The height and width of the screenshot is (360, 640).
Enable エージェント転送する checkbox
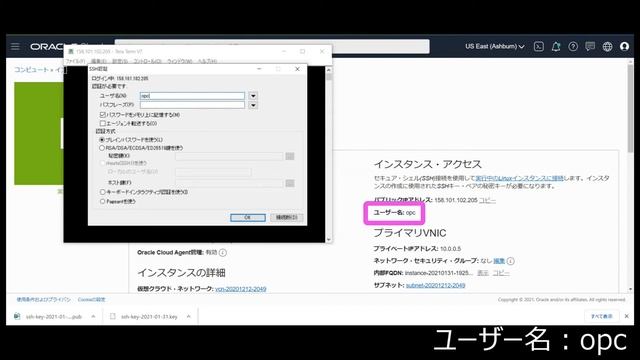tap(103, 123)
